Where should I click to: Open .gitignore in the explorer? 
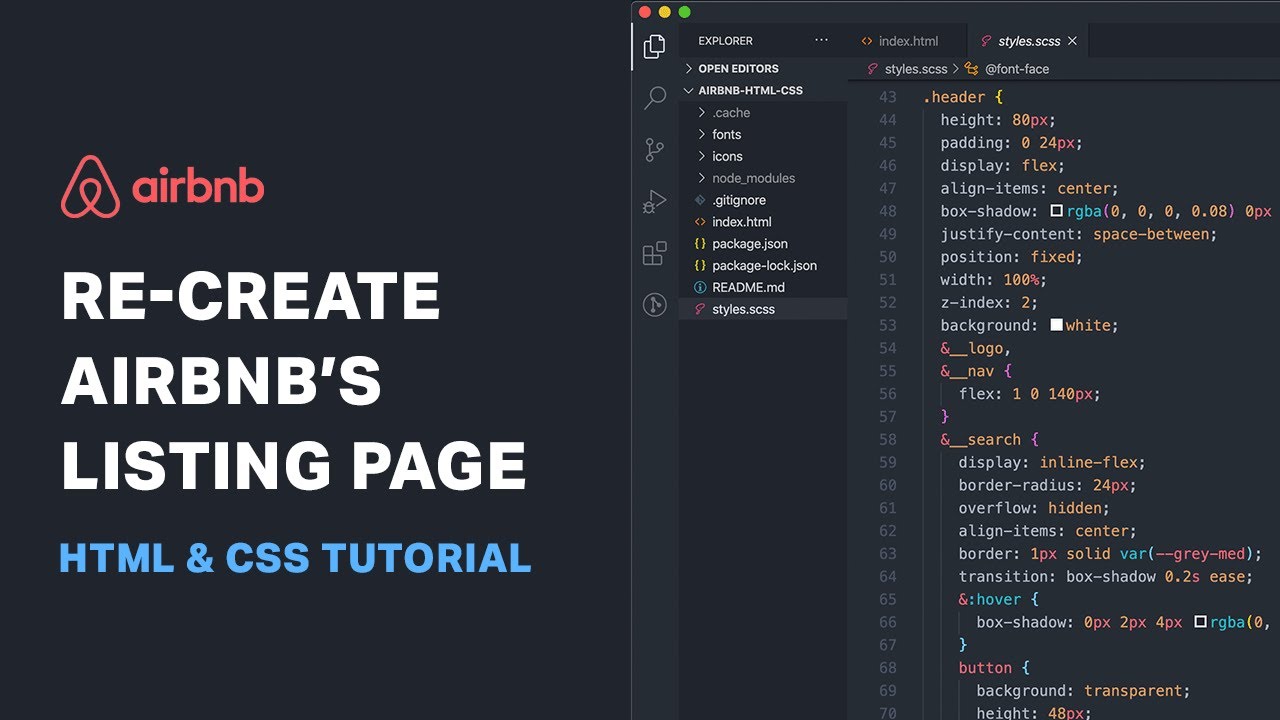pos(763,200)
